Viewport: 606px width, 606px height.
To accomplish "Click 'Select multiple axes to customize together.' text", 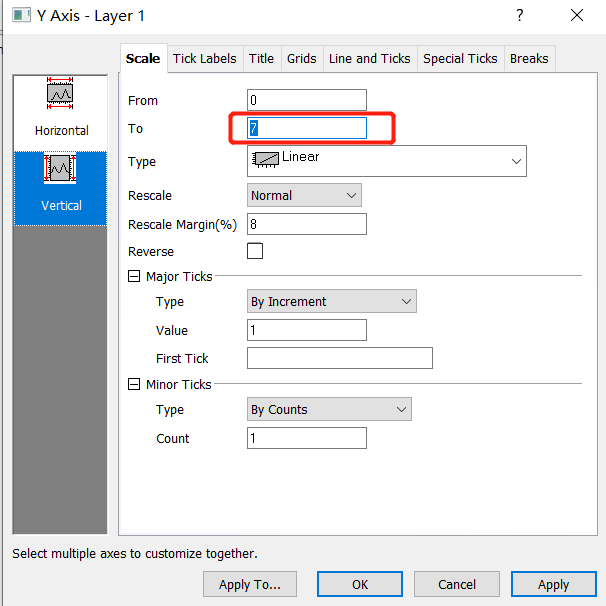I will [x=134, y=553].
